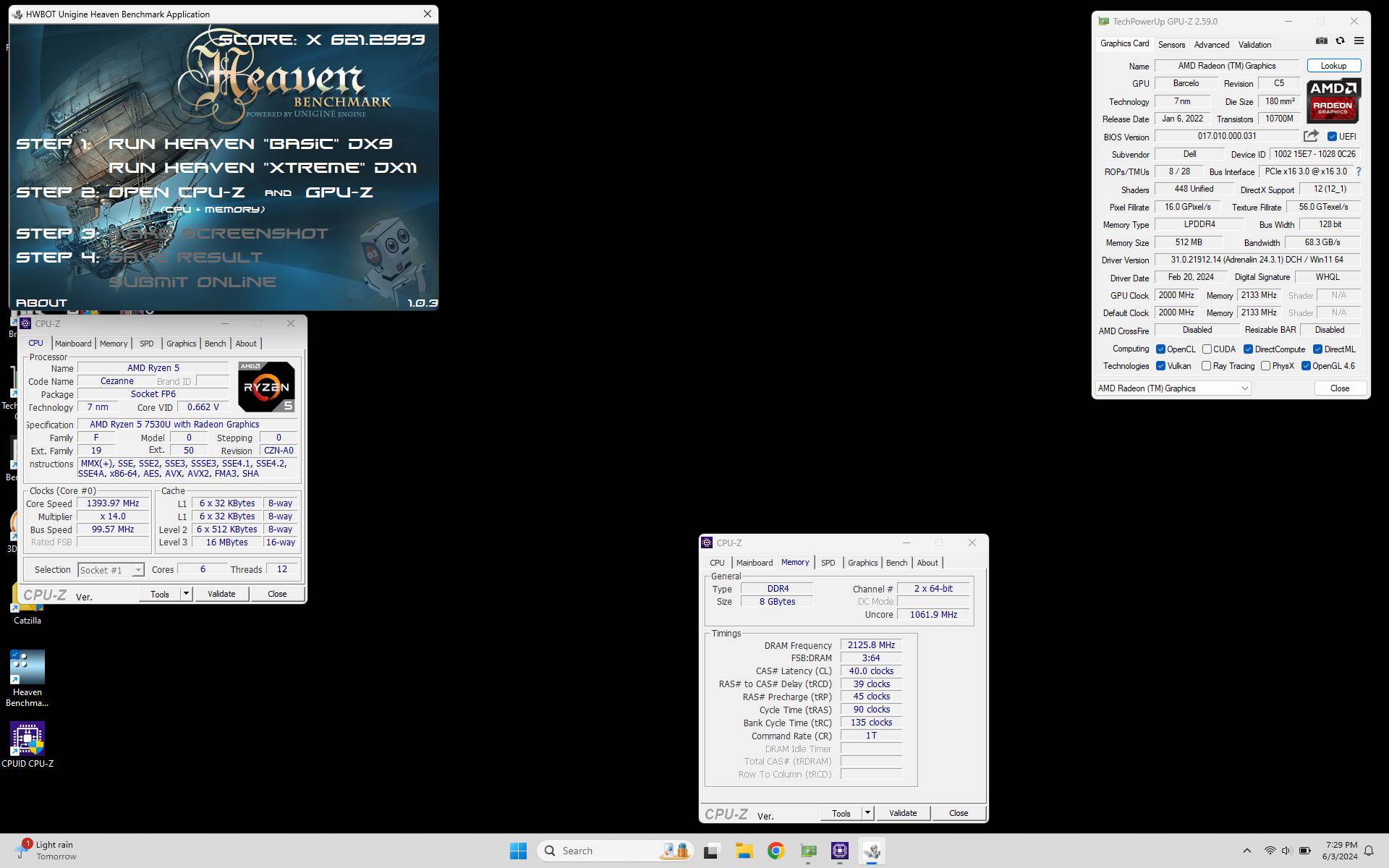Click the DRAM Frequency value 2125.8 MHz

pos(871,645)
